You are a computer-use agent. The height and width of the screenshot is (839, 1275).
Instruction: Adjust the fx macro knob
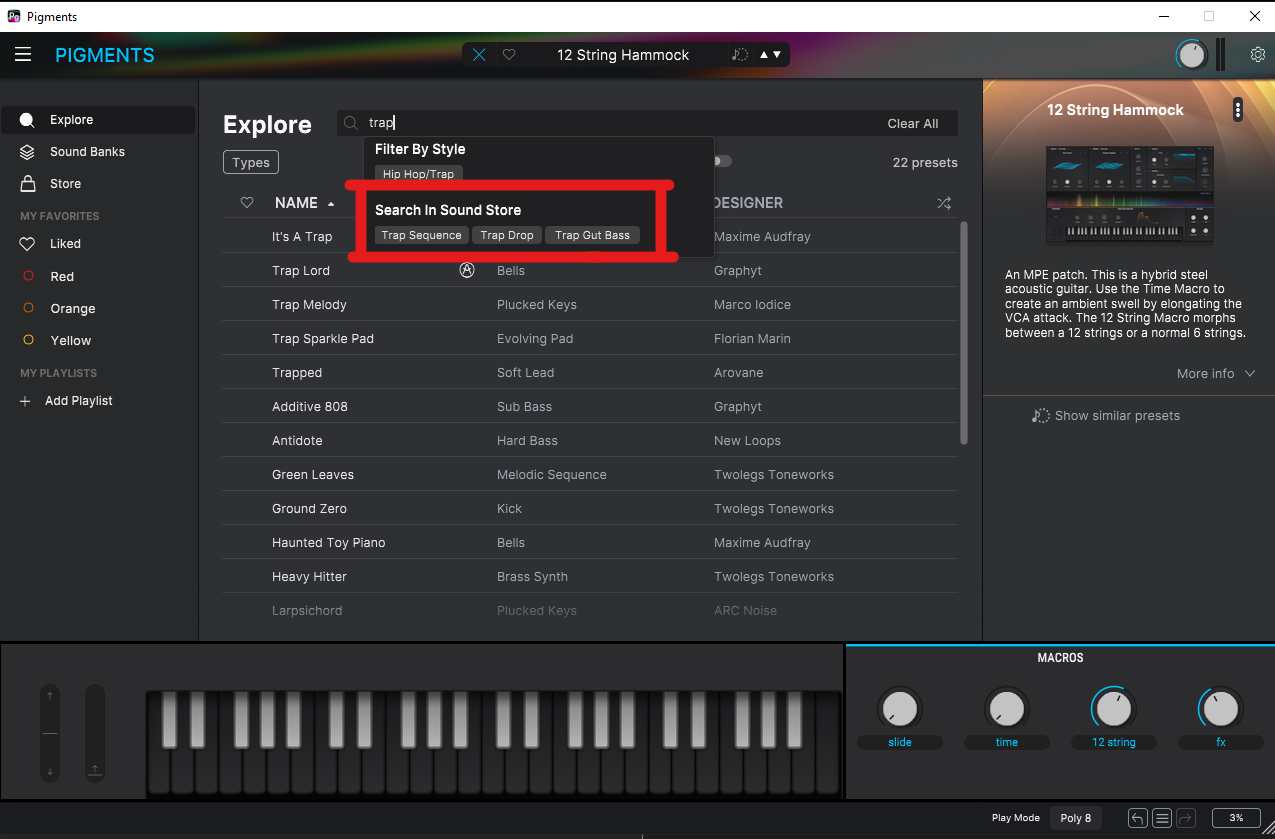point(1220,709)
